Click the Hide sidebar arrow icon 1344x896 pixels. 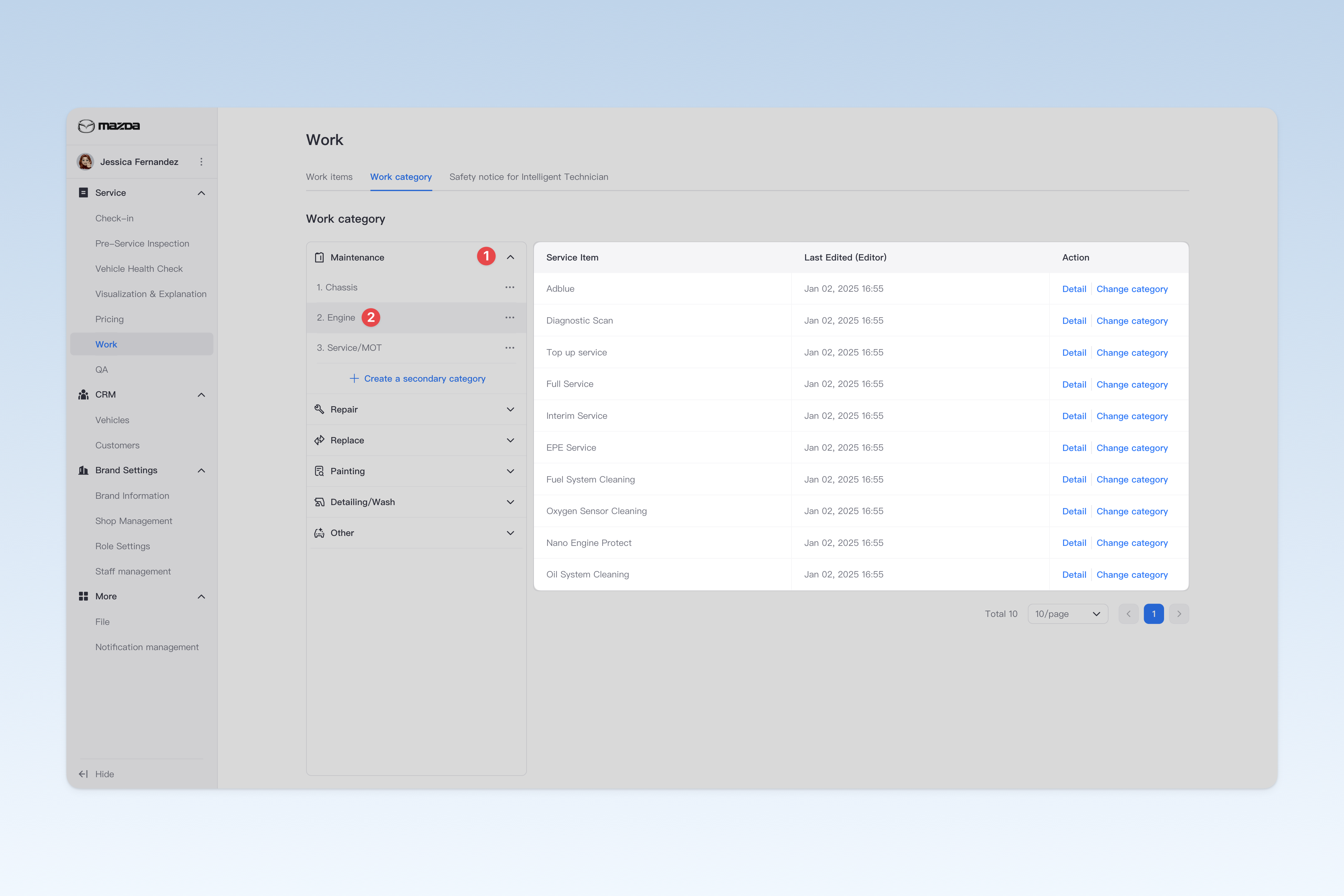(x=83, y=774)
